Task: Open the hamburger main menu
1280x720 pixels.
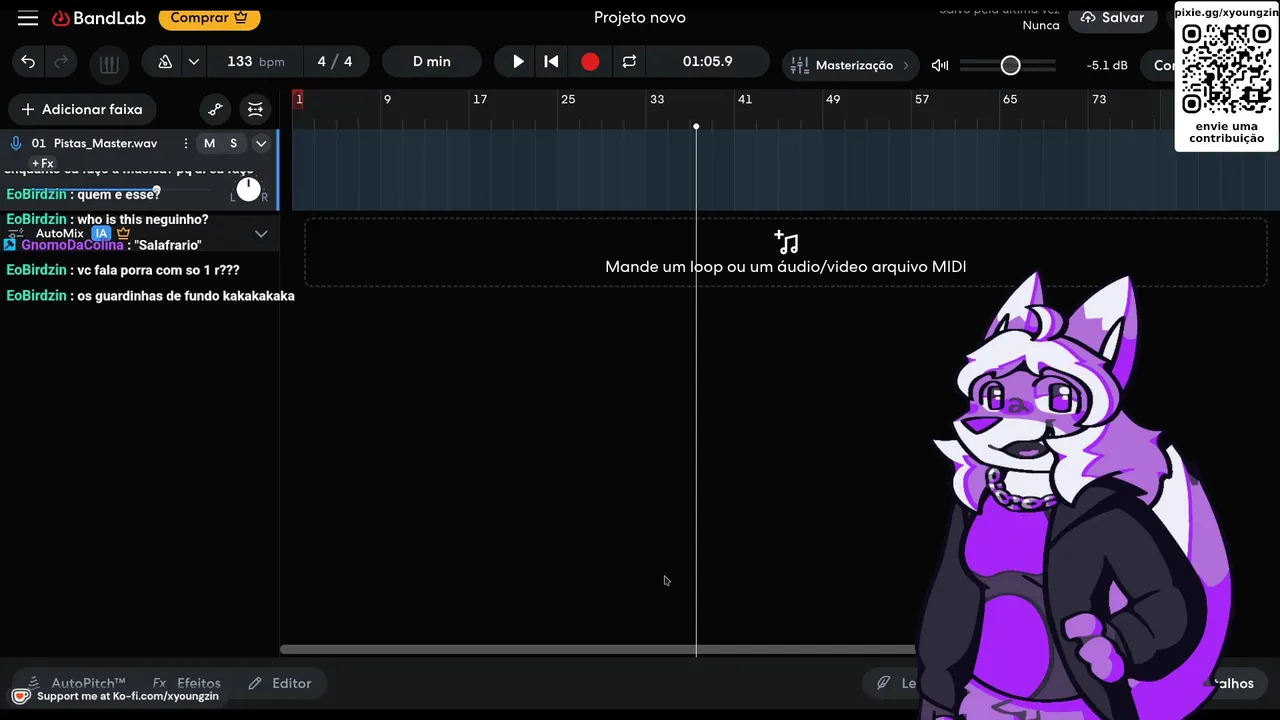Action: [28, 18]
